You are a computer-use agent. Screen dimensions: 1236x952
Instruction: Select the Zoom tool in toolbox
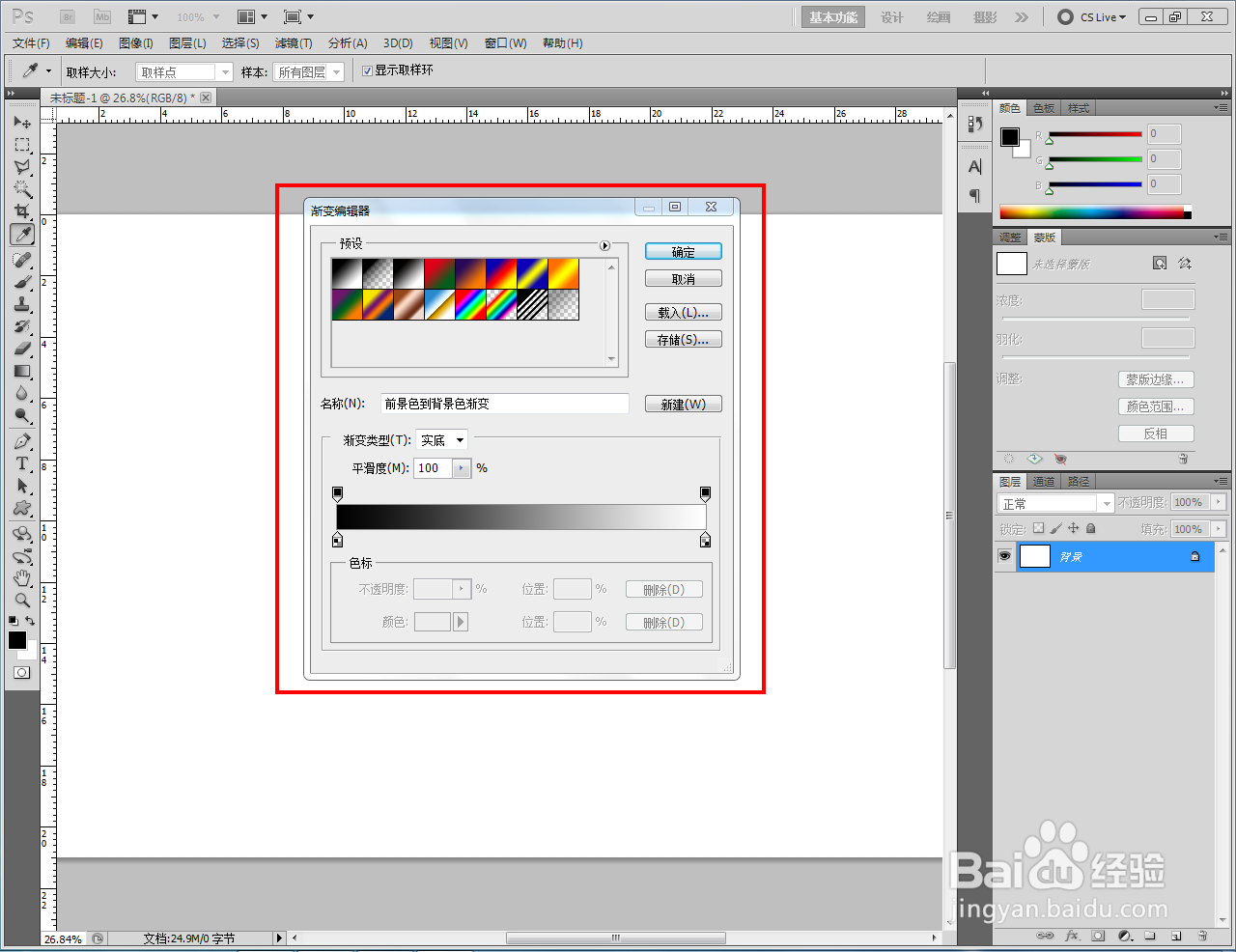(22, 601)
